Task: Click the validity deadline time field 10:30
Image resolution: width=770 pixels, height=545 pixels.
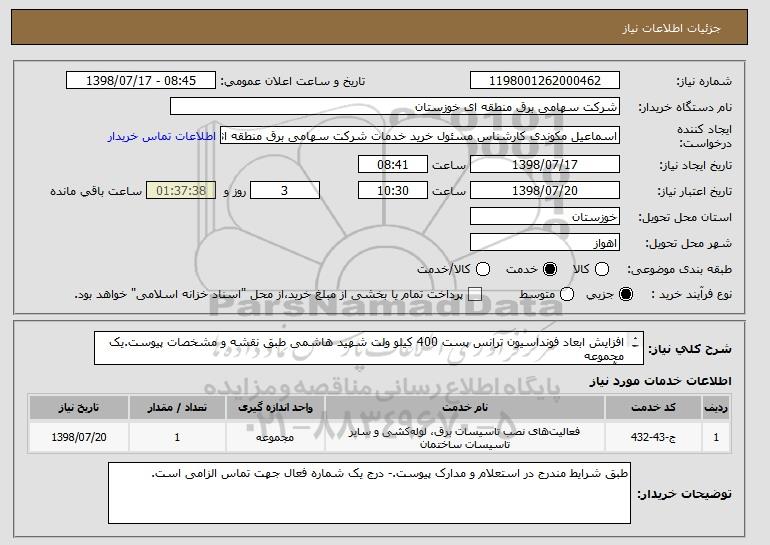Action: 393,189
